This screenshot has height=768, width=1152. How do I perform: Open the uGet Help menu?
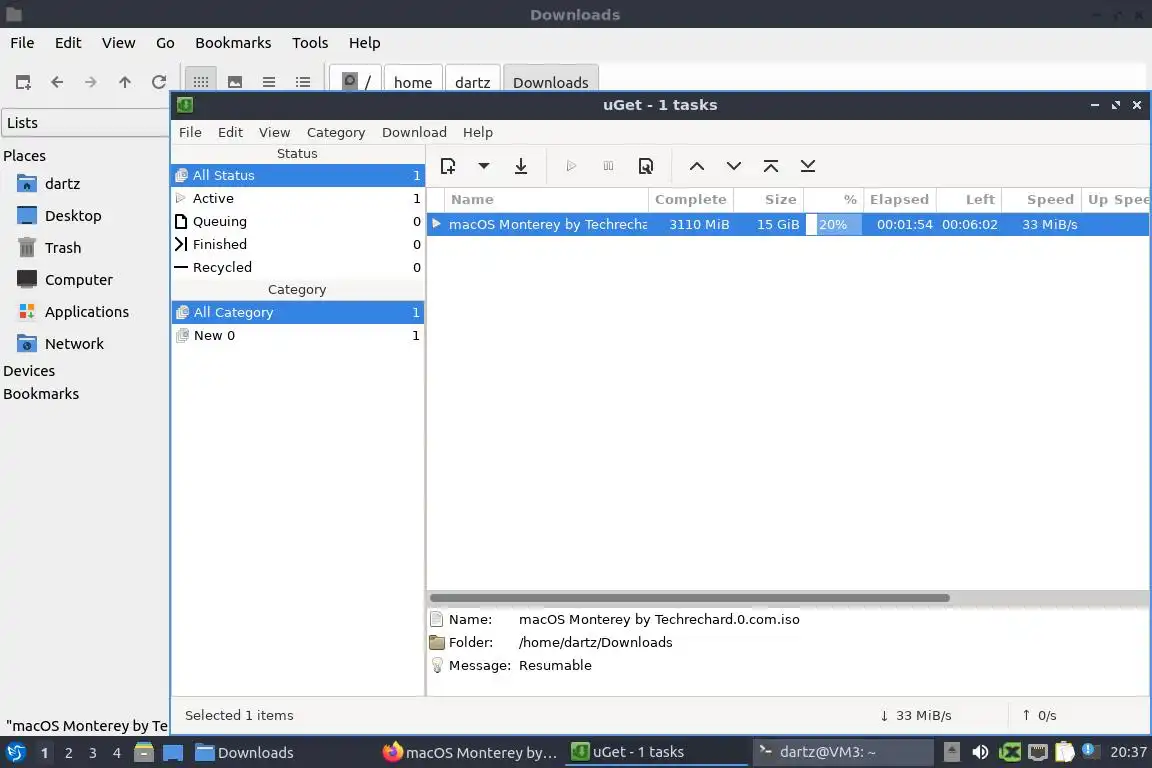point(478,132)
